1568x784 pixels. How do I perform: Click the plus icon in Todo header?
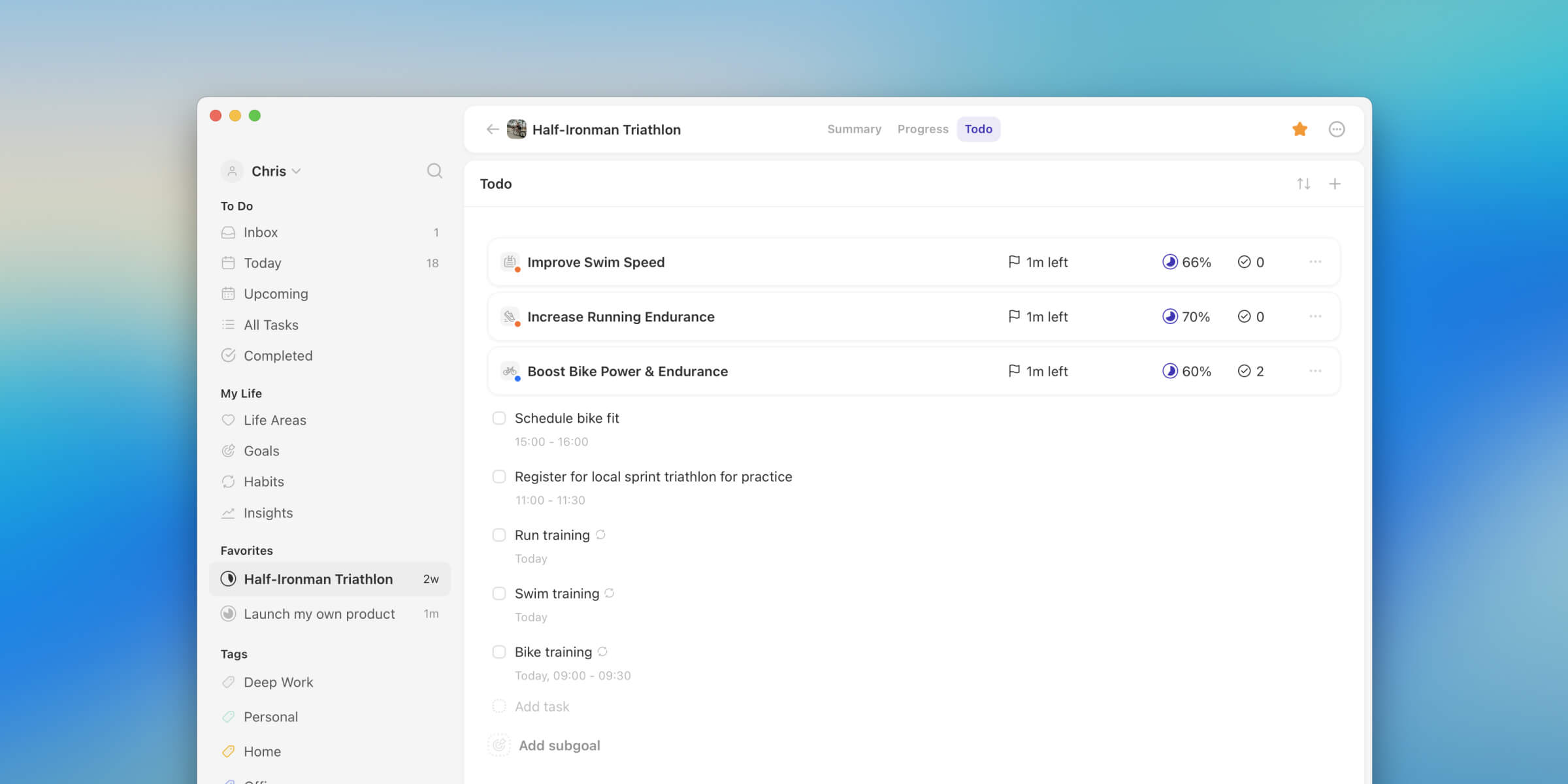(1335, 184)
